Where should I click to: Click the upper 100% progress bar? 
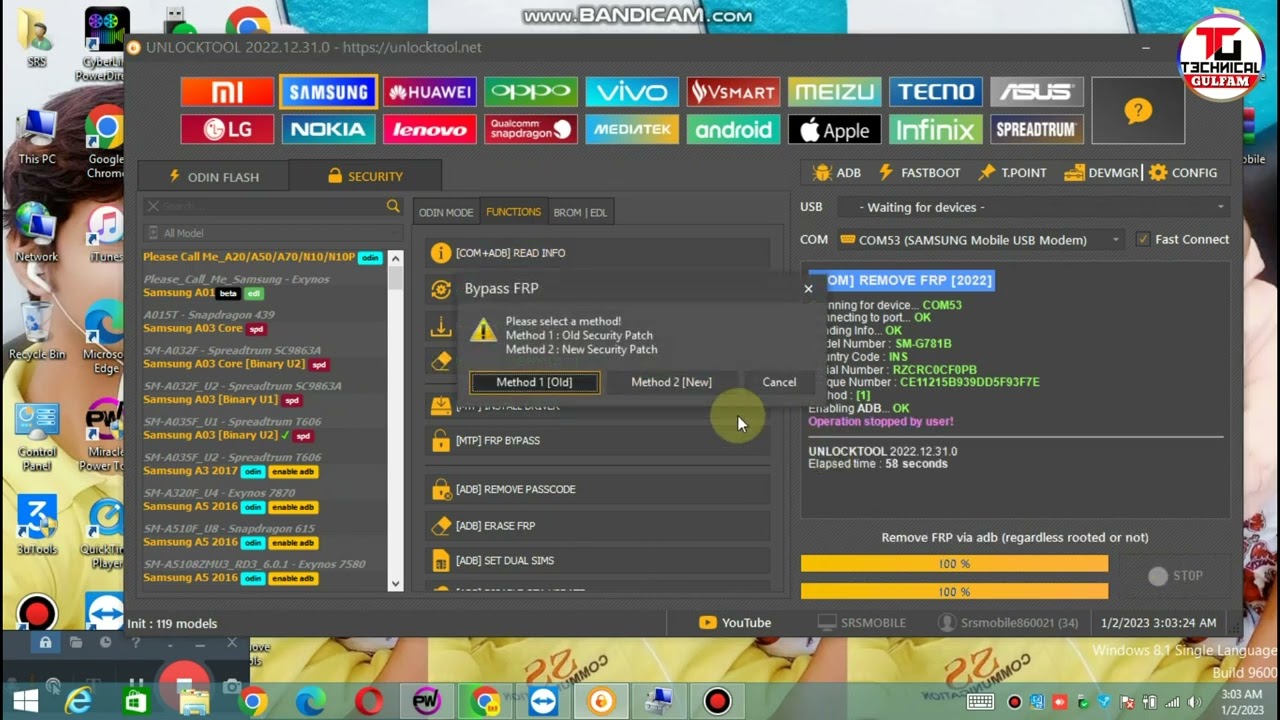(x=954, y=564)
